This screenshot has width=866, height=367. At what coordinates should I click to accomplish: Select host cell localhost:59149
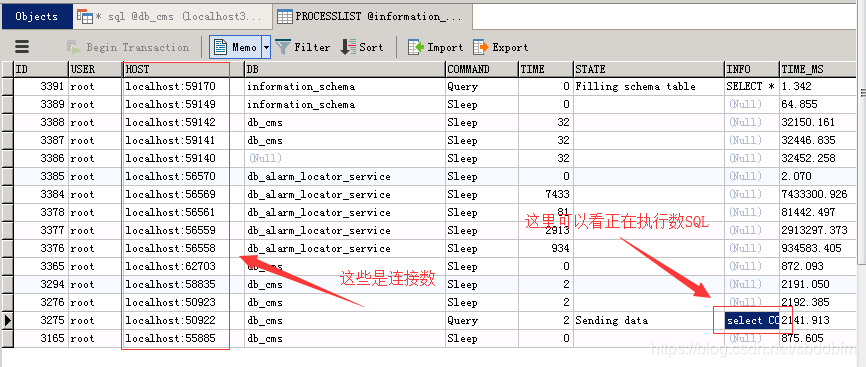coord(183,104)
